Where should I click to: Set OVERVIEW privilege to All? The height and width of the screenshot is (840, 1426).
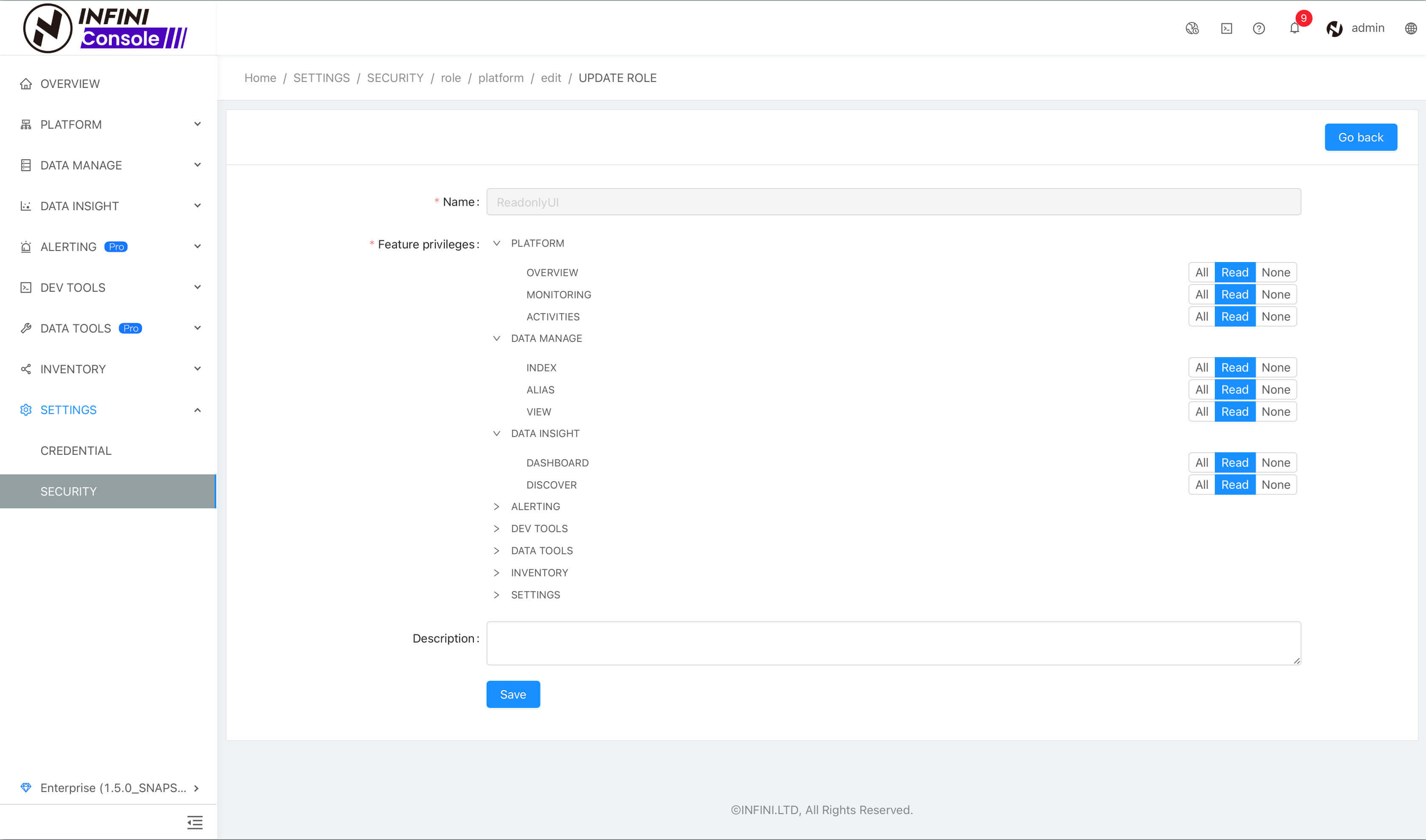[x=1202, y=272]
